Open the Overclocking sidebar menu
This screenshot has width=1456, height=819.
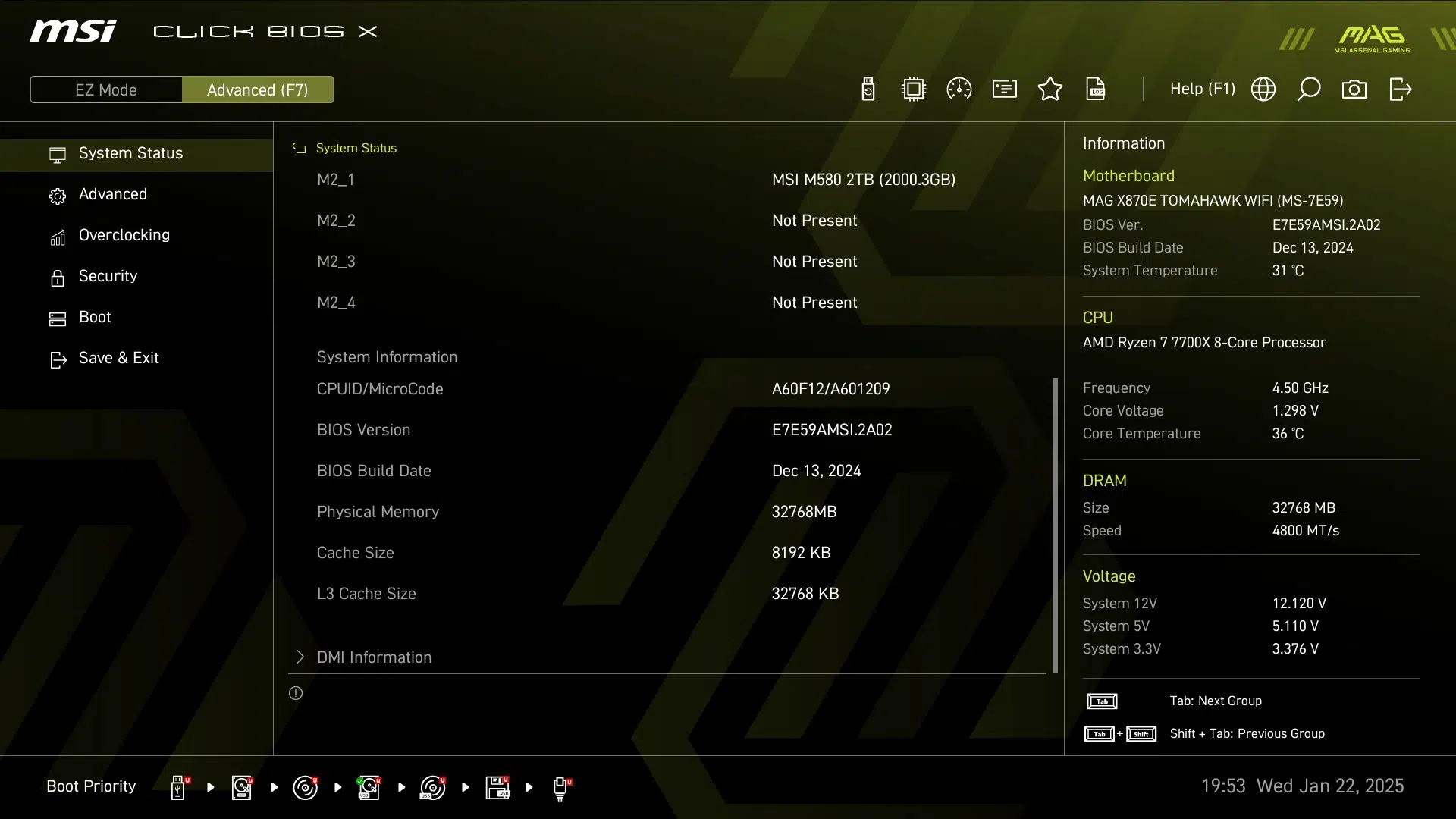click(x=136, y=236)
